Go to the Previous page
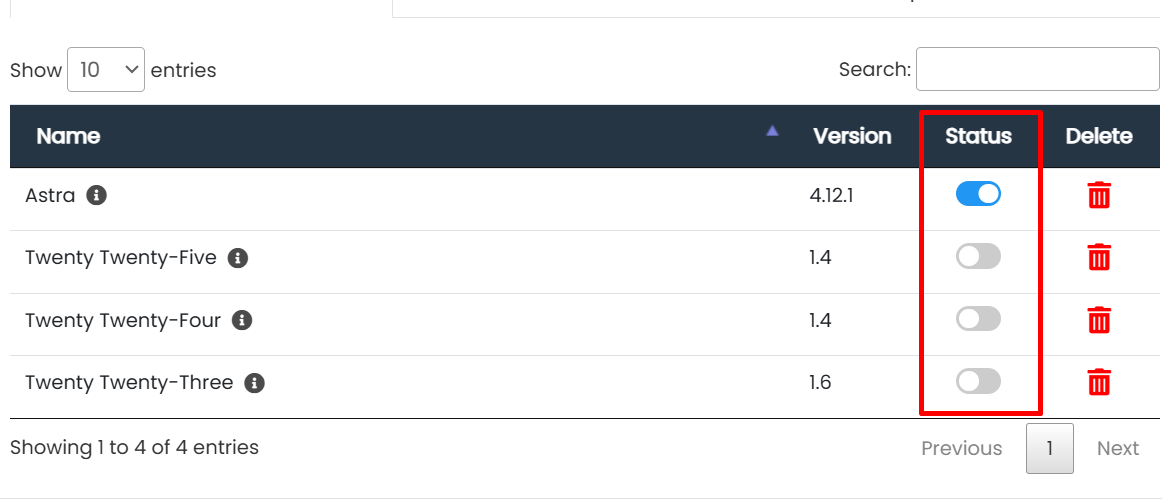Viewport: 1162px width, 499px height. (x=961, y=448)
